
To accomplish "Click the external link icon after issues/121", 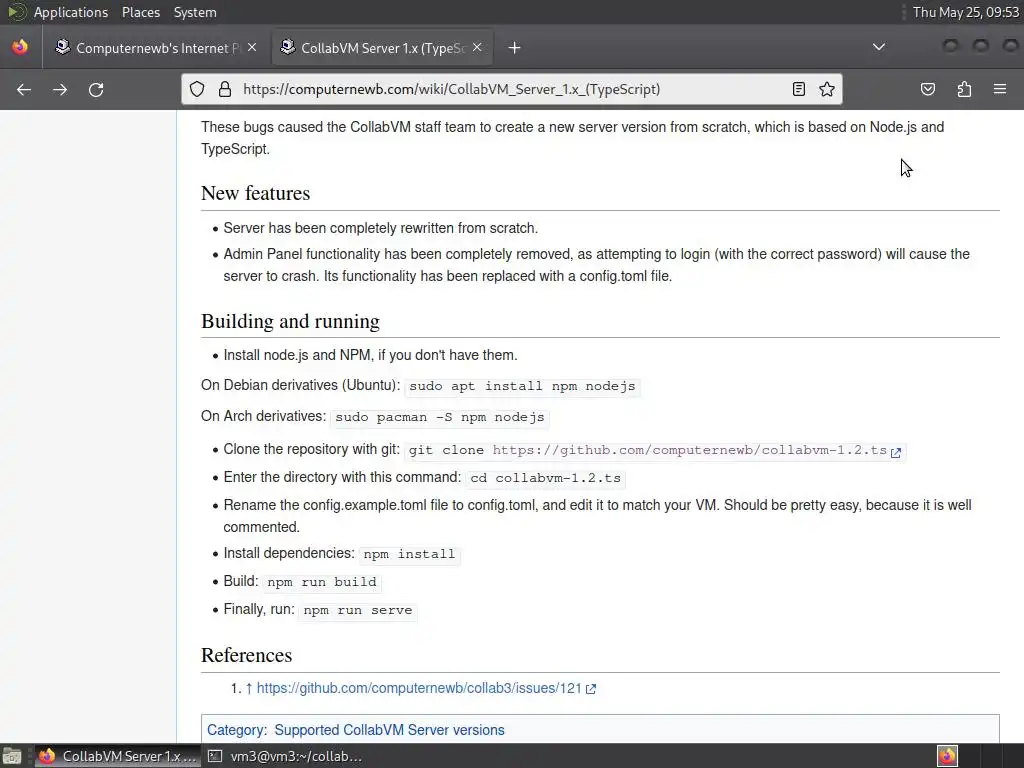I will (591, 688).
